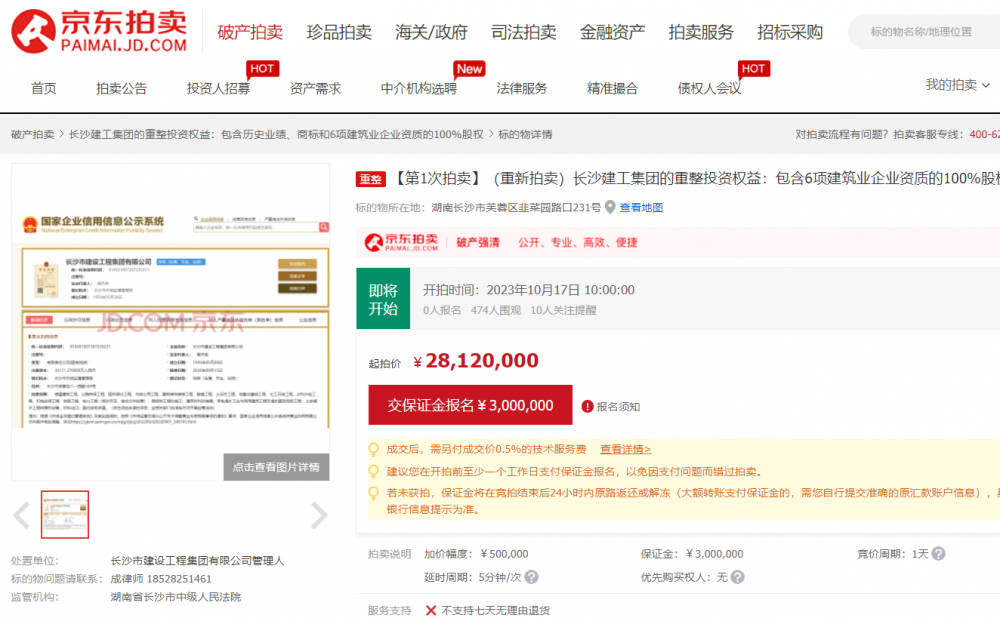Viewport: 1000px width, 621px height.
Task: Open the 破产拍卖 top menu
Action: (x=250, y=32)
